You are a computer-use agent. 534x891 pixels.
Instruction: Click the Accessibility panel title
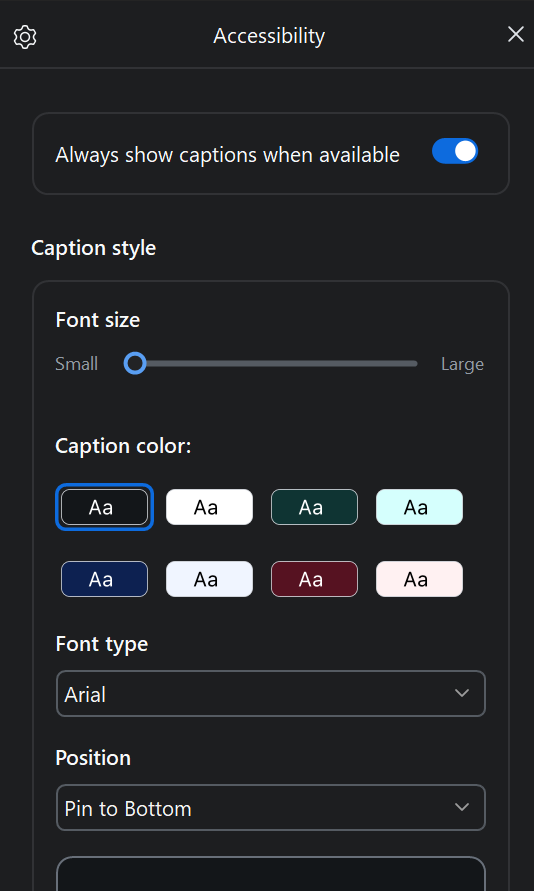click(269, 36)
